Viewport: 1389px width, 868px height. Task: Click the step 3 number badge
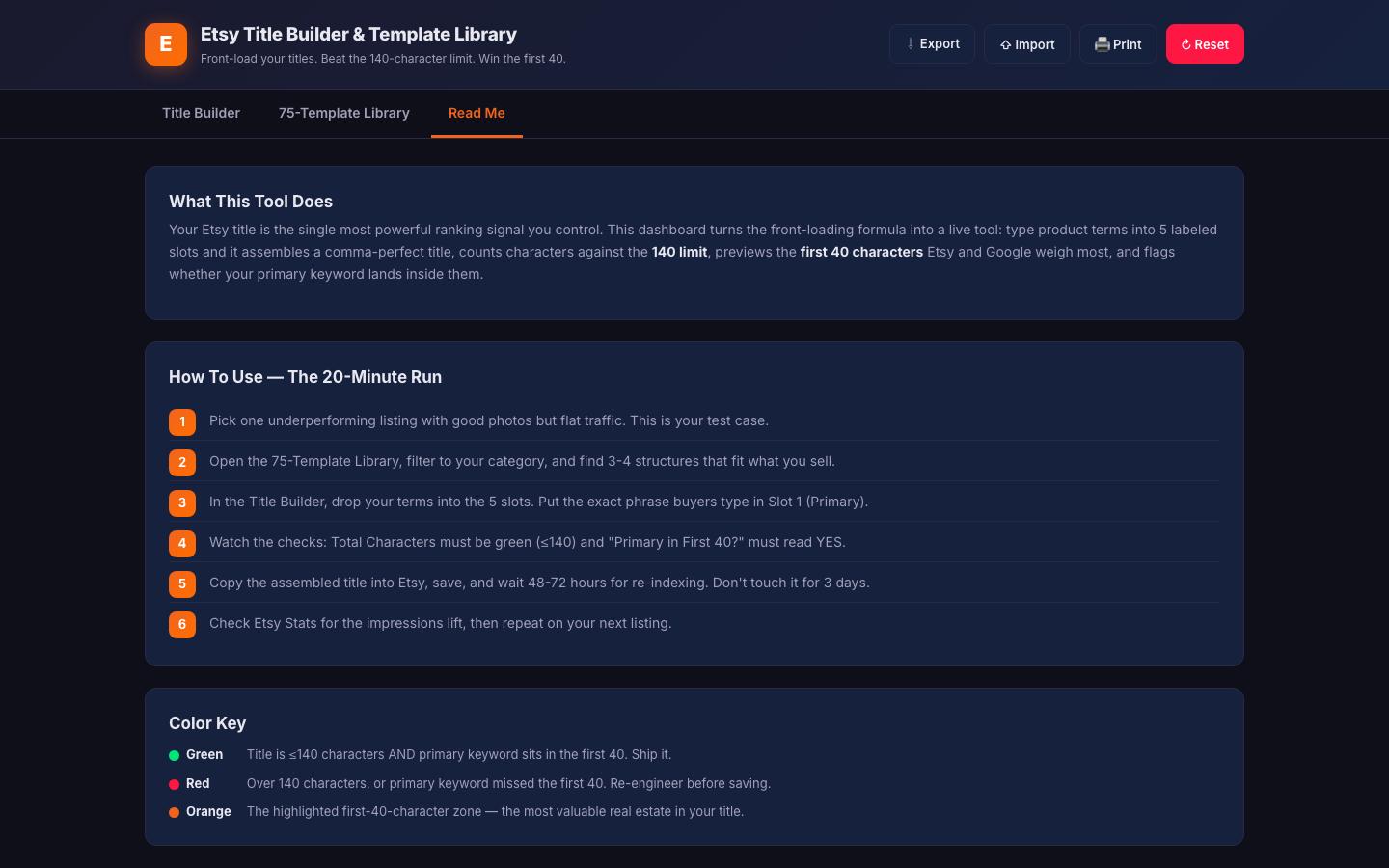pyautogui.click(x=182, y=502)
